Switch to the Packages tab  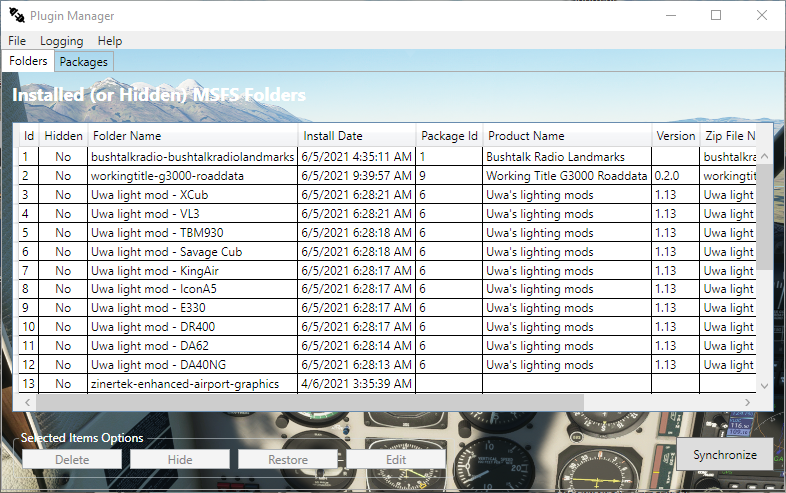[84, 62]
